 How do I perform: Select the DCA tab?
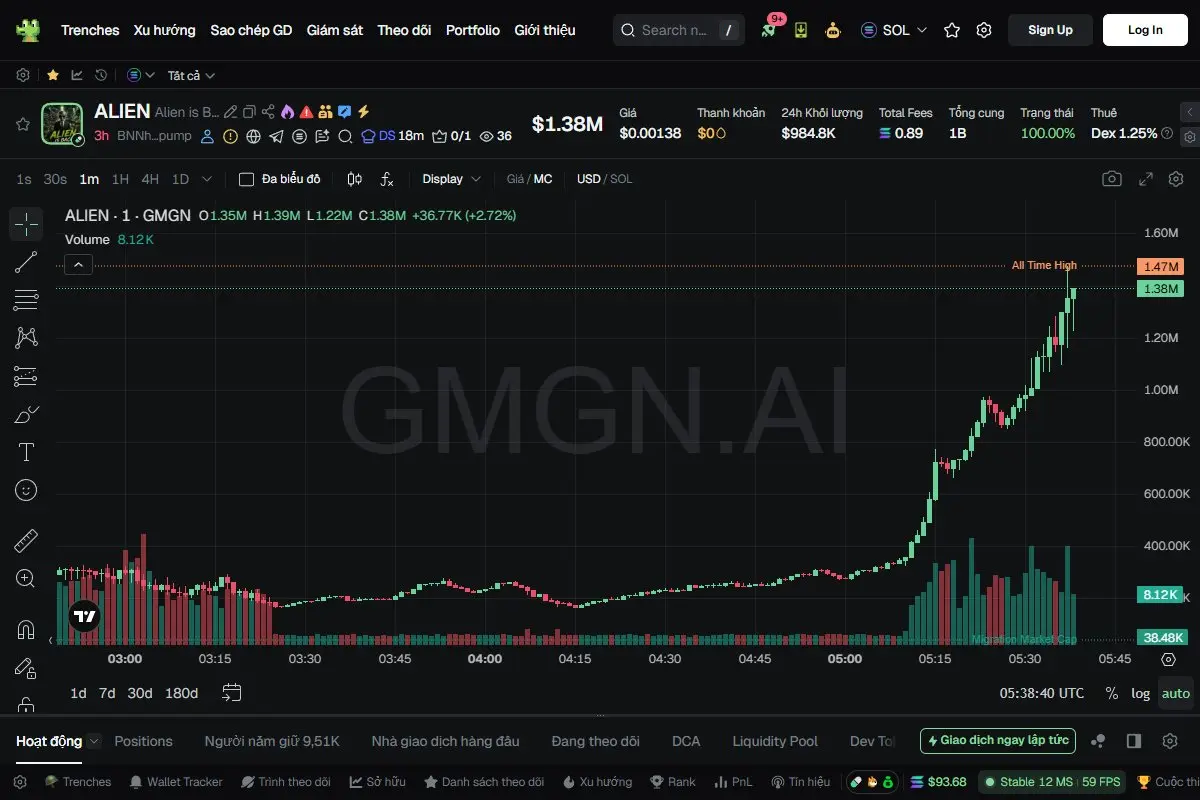pos(686,741)
